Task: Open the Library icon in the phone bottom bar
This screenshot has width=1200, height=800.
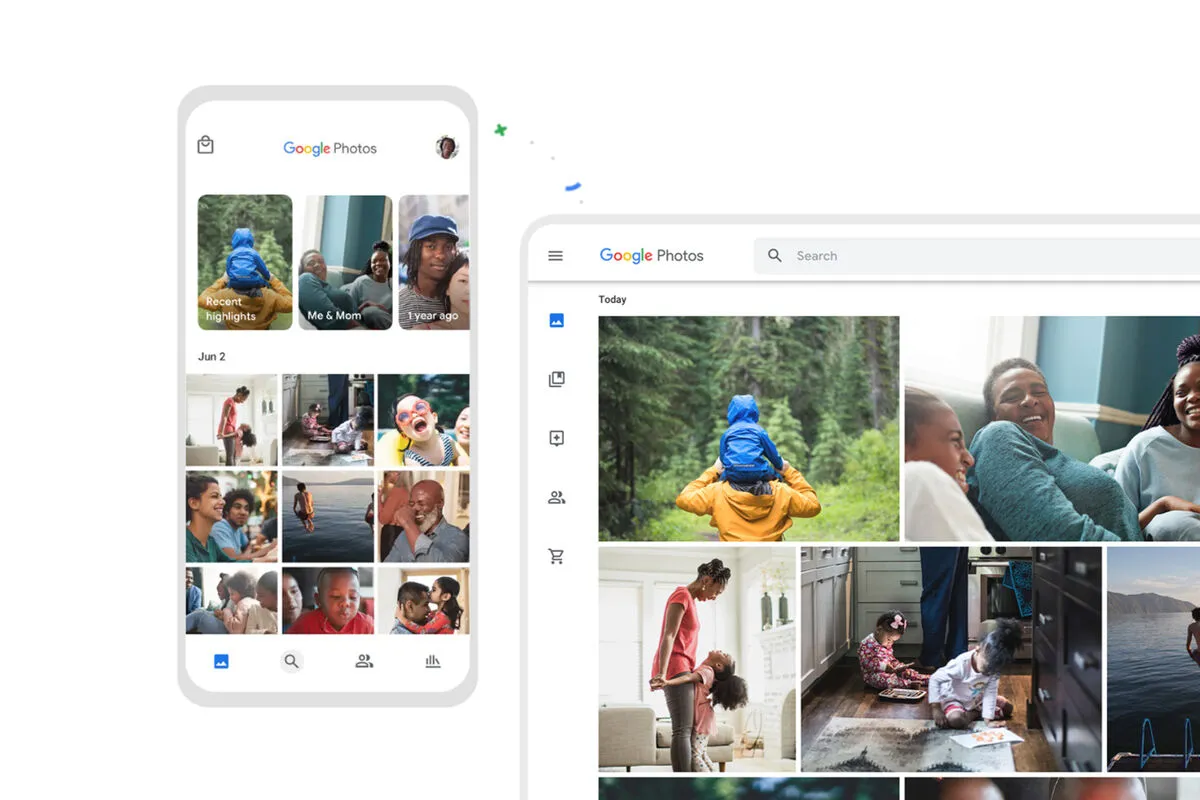Action: click(x=432, y=661)
